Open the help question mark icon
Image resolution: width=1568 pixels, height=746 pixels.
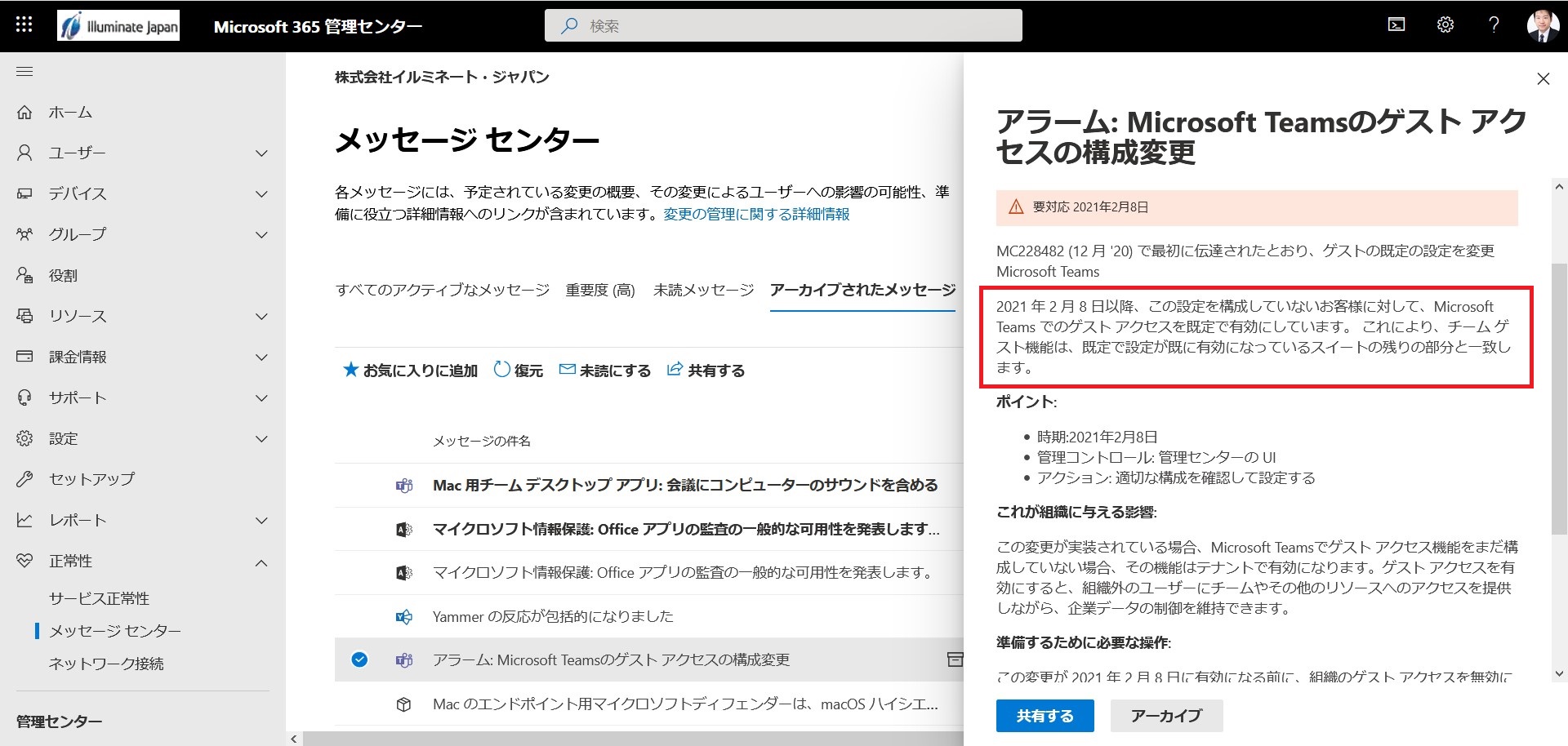(1494, 25)
